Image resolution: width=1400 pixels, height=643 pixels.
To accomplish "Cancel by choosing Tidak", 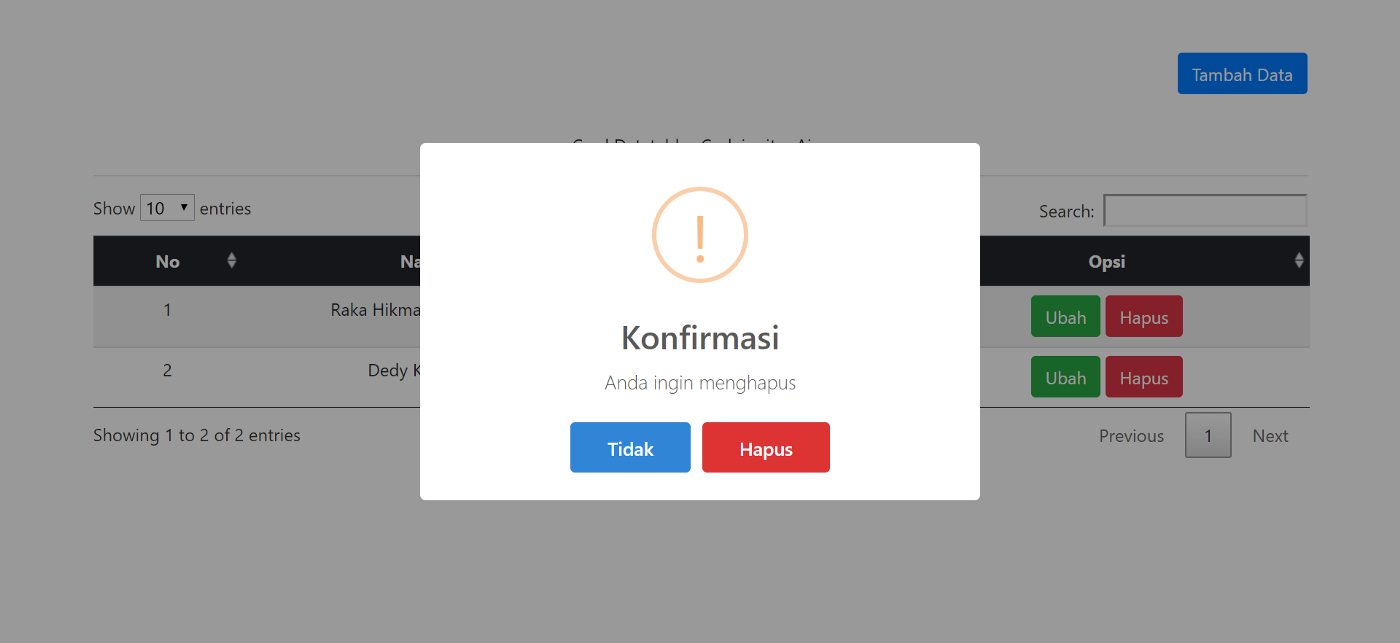I will [630, 447].
